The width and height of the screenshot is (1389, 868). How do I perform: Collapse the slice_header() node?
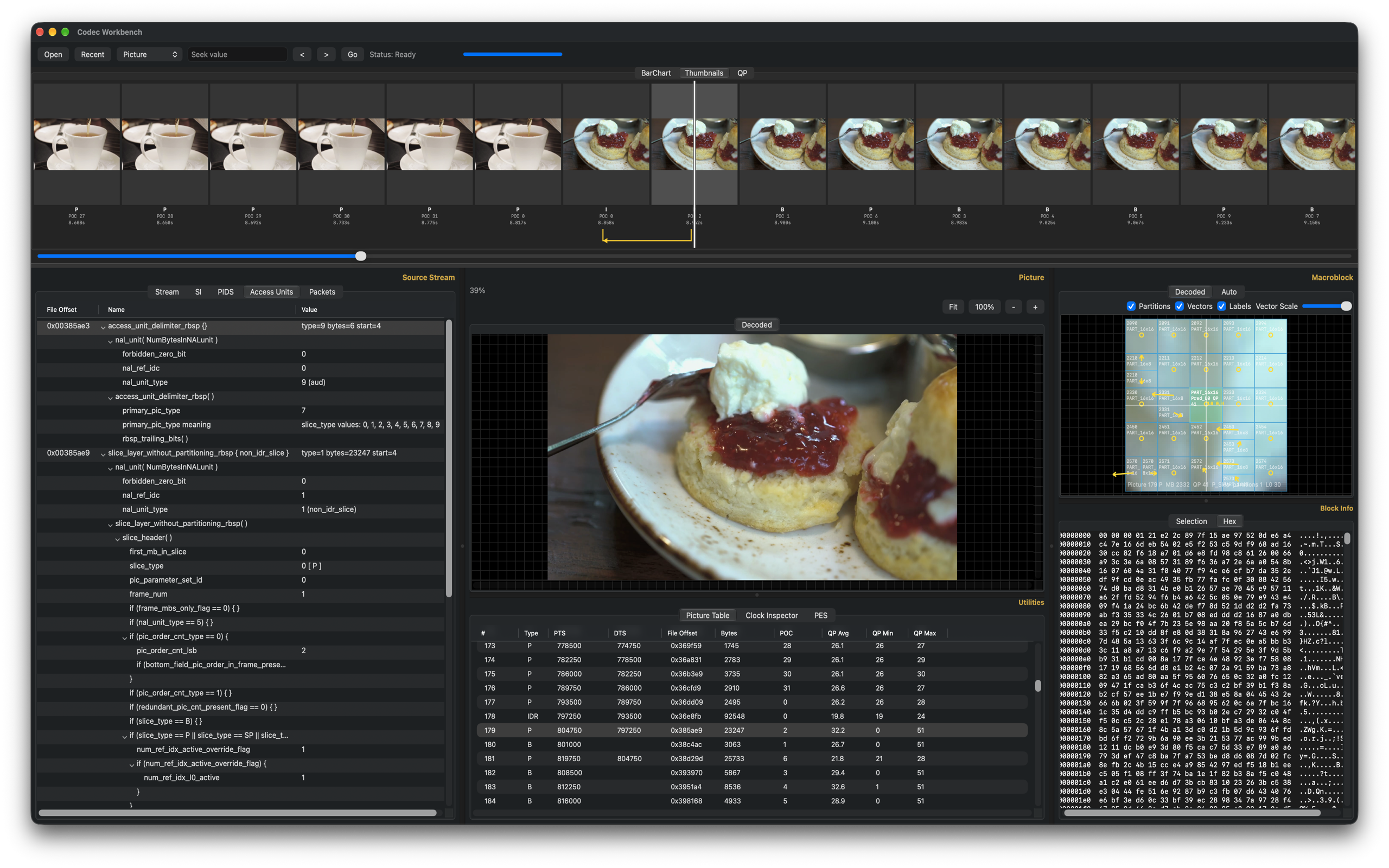coord(117,539)
